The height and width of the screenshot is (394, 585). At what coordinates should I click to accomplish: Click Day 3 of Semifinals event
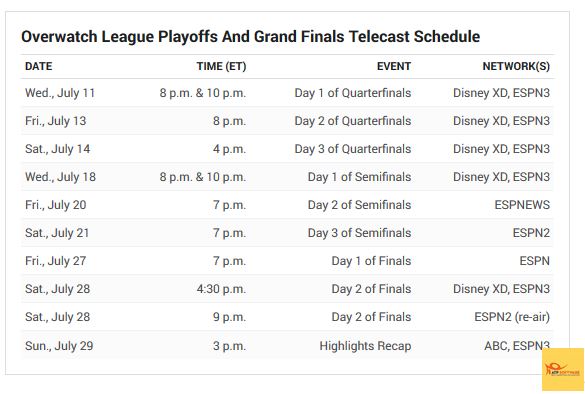pos(359,232)
